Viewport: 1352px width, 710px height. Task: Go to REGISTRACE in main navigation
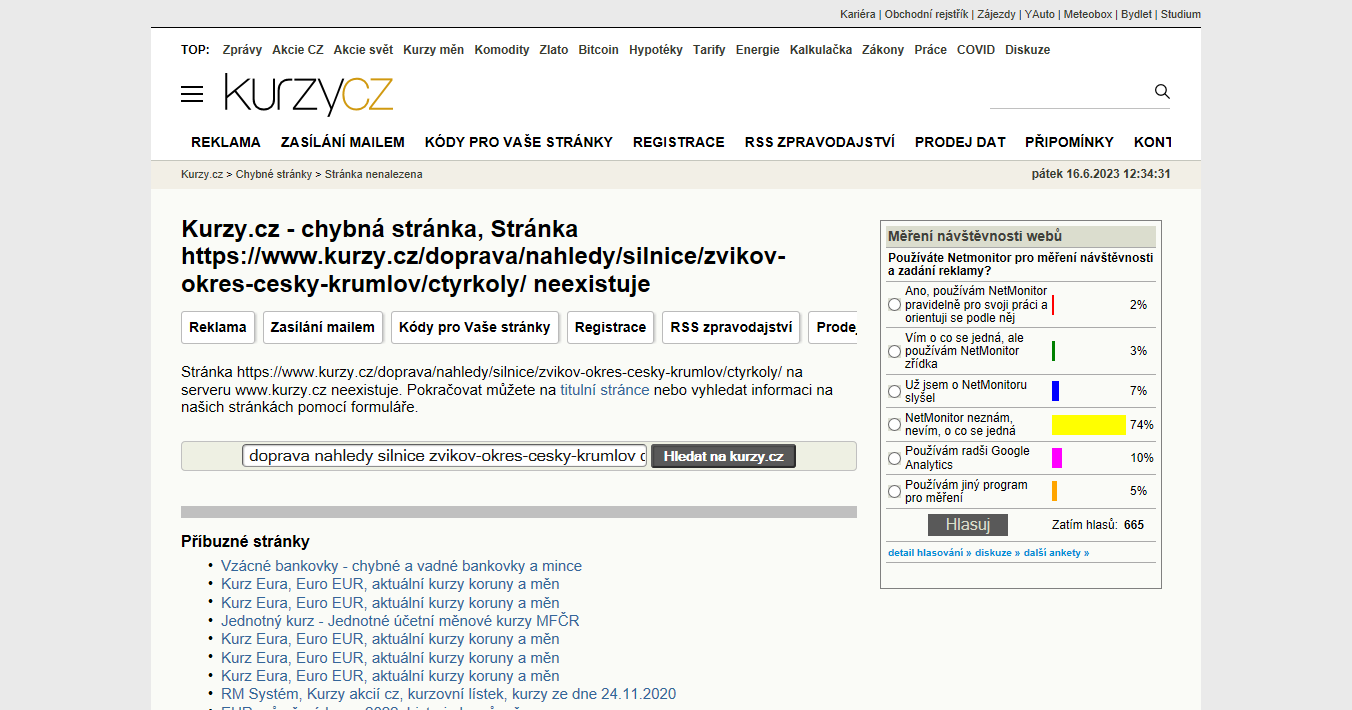point(679,142)
